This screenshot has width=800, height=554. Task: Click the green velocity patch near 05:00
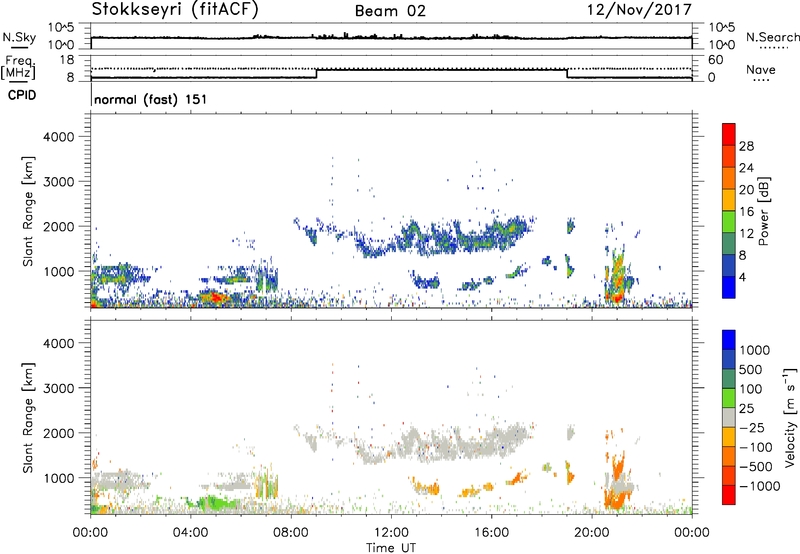tap(217, 504)
